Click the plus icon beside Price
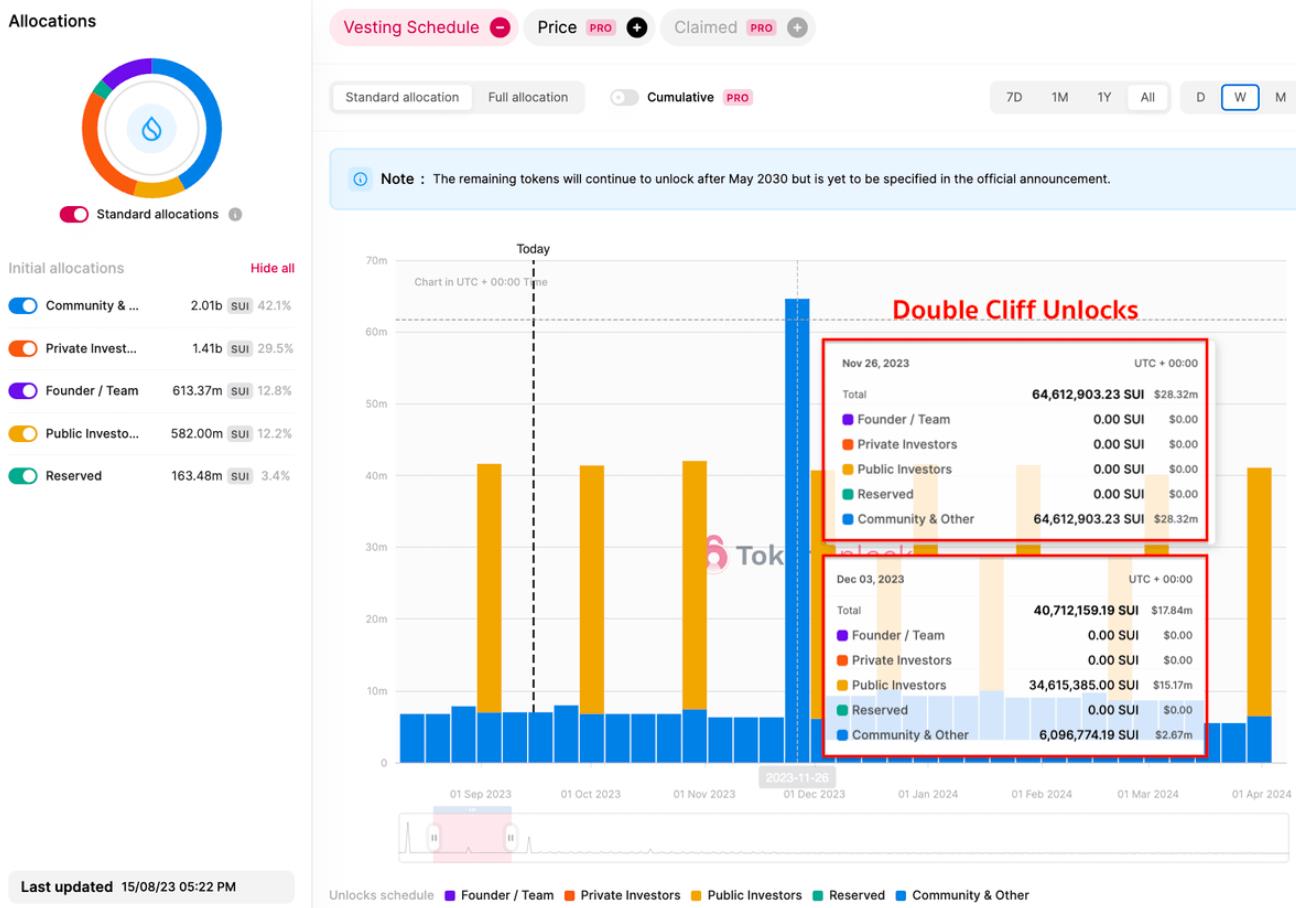This screenshot has width=1296, height=908. click(x=636, y=28)
